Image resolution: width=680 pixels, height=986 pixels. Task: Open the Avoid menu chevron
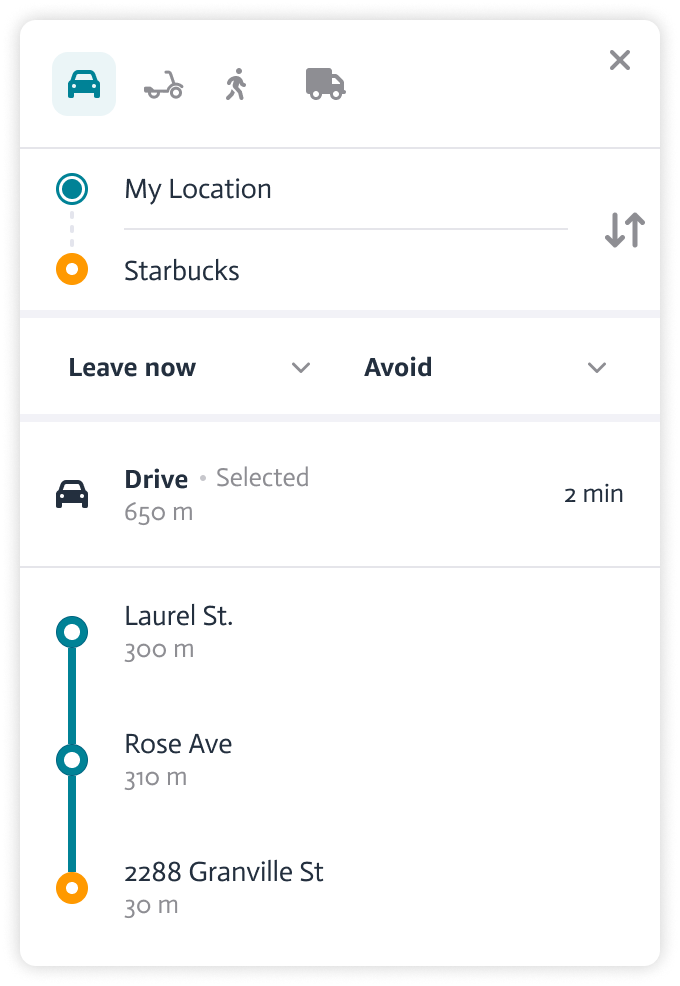click(596, 367)
